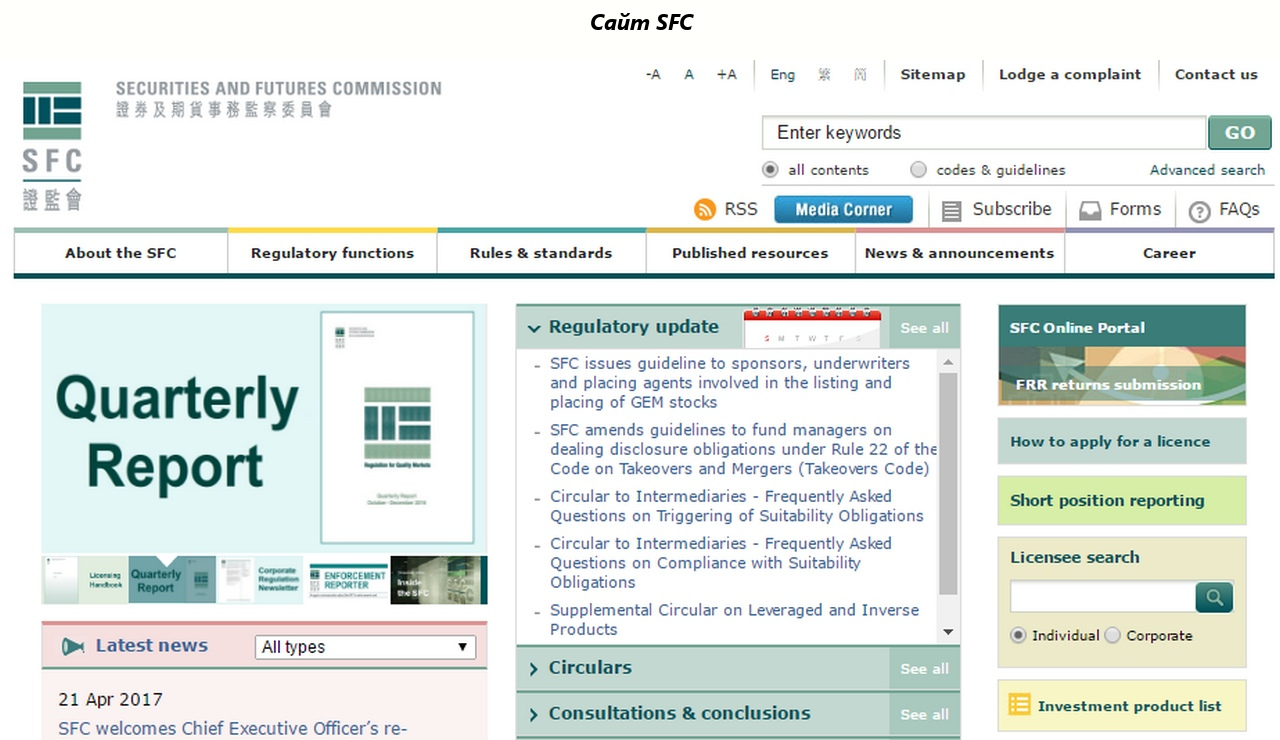This screenshot has width=1280, height=740.
Task: Click the Licensee search text field
Action: (x=1102, y=598)
